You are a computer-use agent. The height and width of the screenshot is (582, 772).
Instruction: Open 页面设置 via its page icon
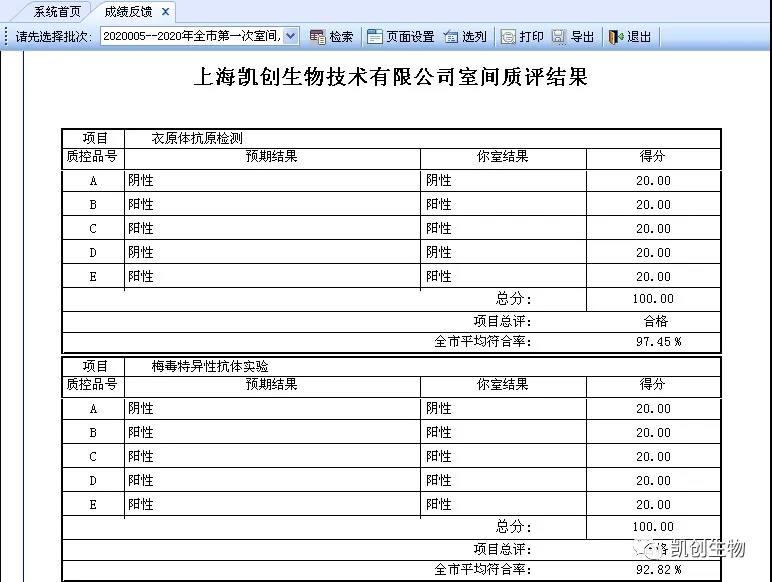coord(375,37)
